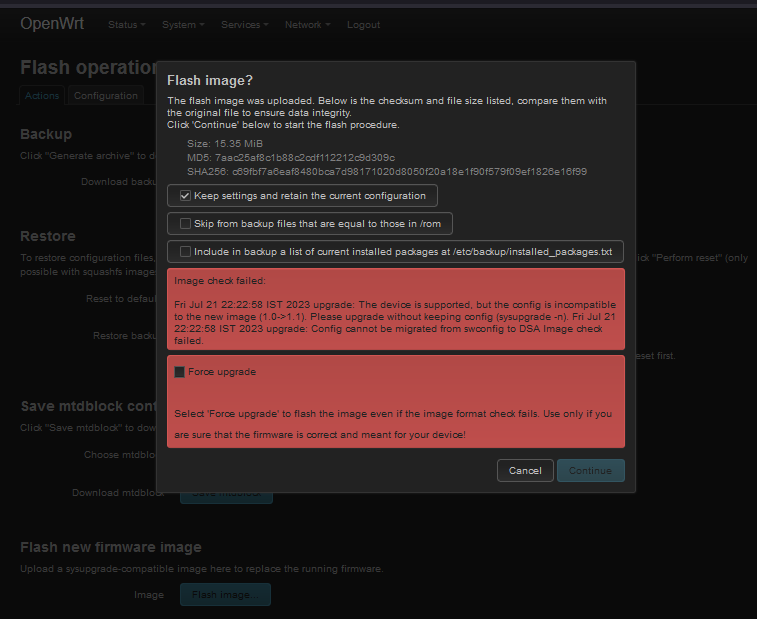Open the Services dropdown
The image size is (757, 619).
tap(244, 25)
